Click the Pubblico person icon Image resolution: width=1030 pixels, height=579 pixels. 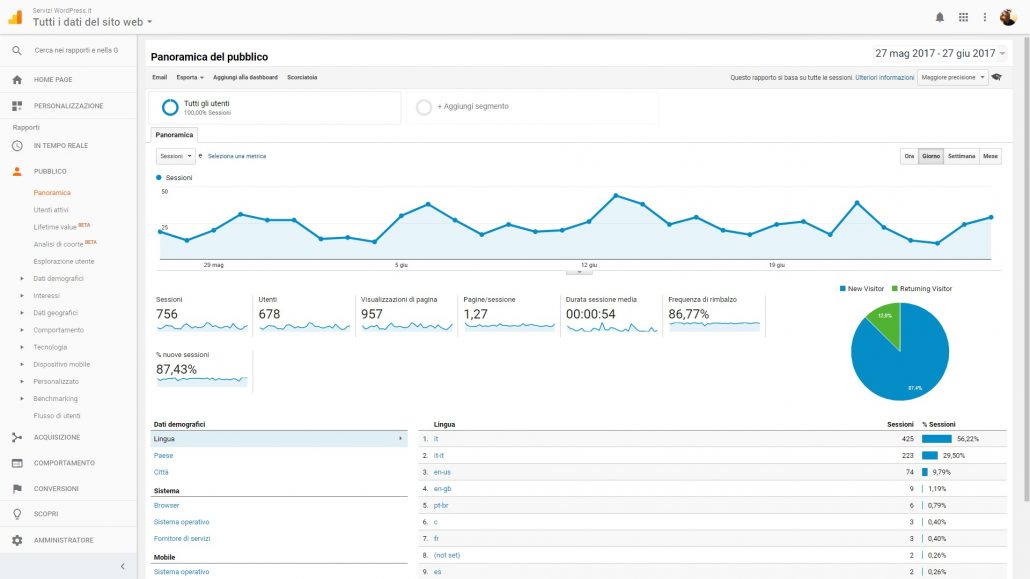coord(17,171)
